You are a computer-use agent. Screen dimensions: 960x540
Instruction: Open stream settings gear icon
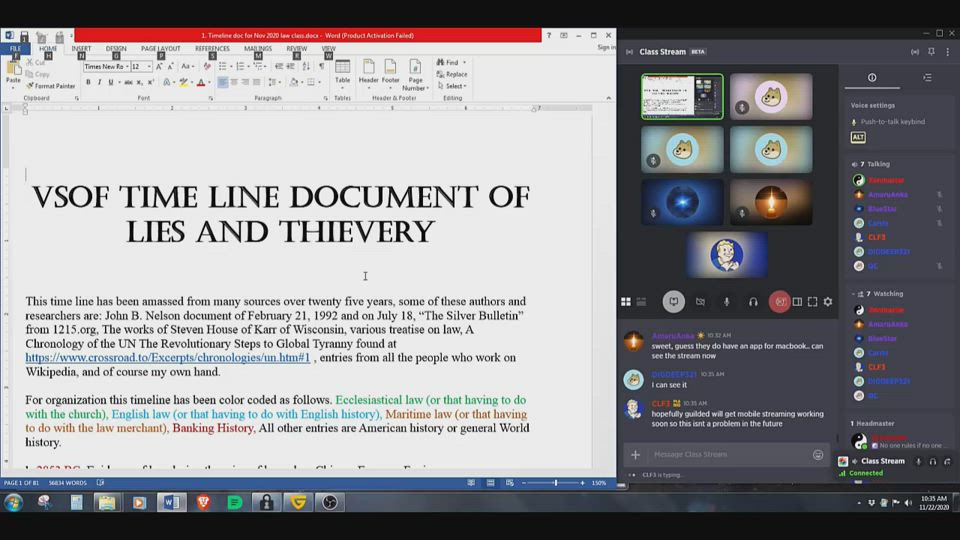(x=828, y=301)
